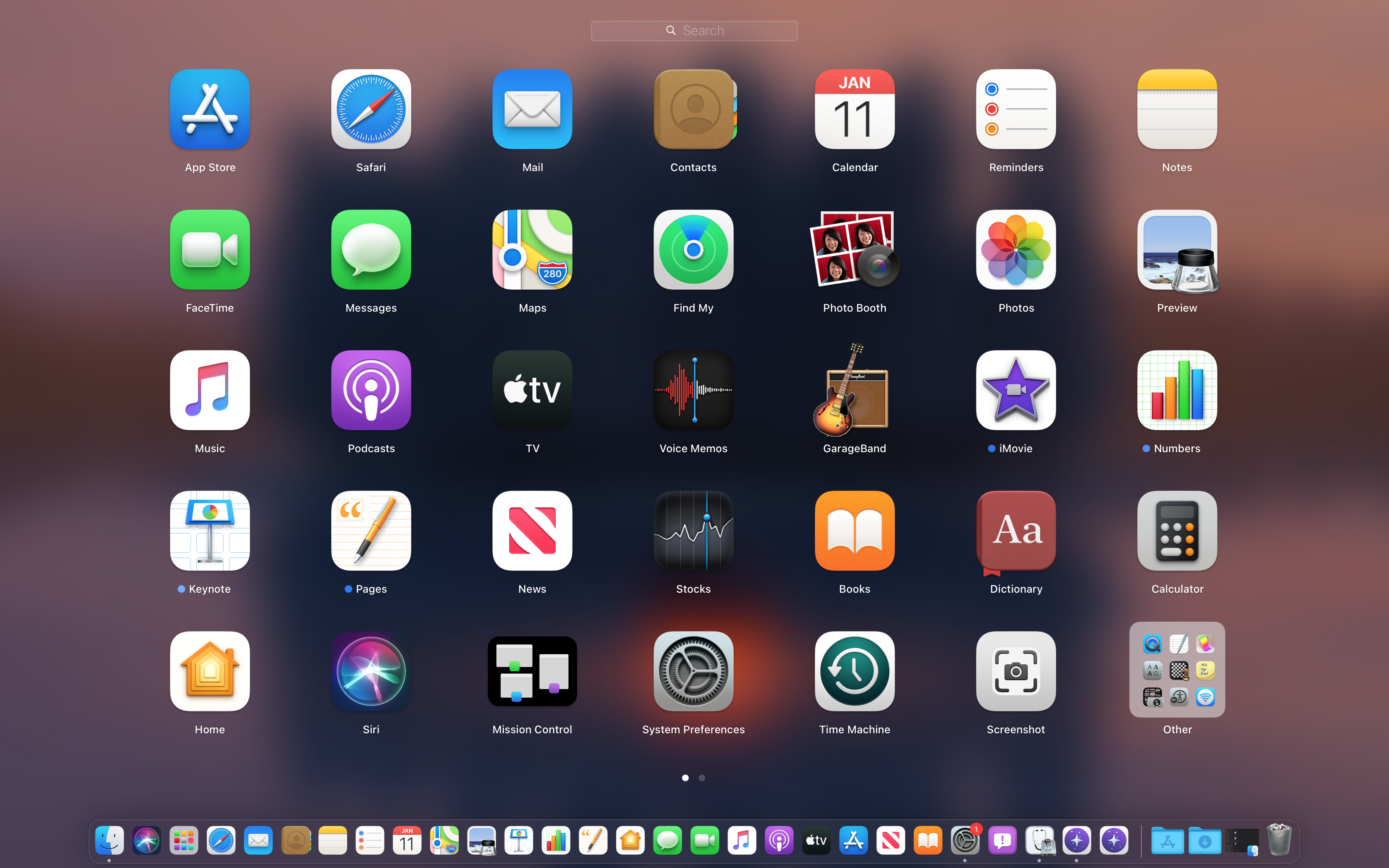This screenshot has height=868, width=1389.
Task: Launch the Dictionary app
Action: (x=1015, y=530)
